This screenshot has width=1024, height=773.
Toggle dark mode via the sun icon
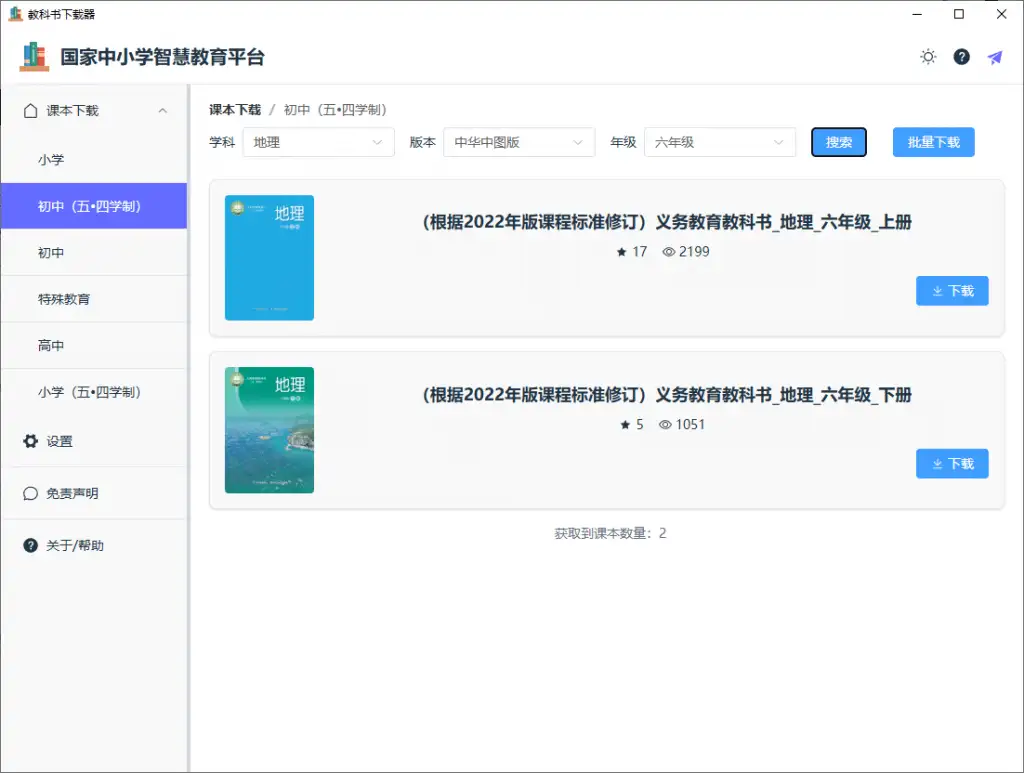tap(927, 57)
